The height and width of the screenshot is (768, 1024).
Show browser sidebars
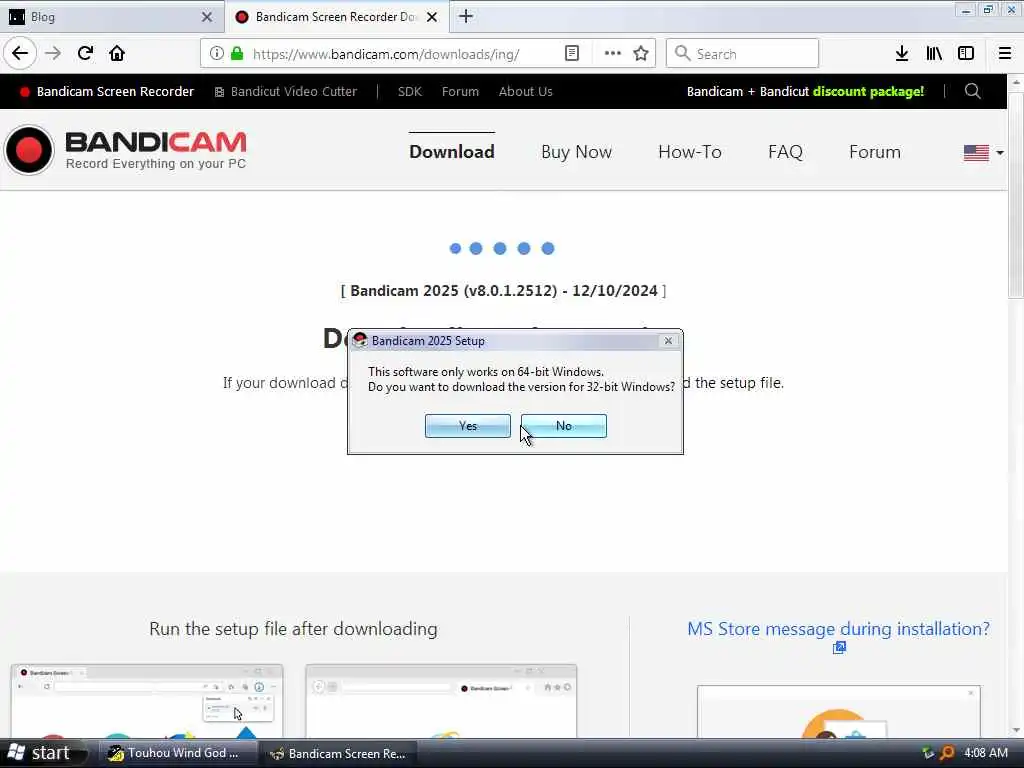[x=966, y=54]
